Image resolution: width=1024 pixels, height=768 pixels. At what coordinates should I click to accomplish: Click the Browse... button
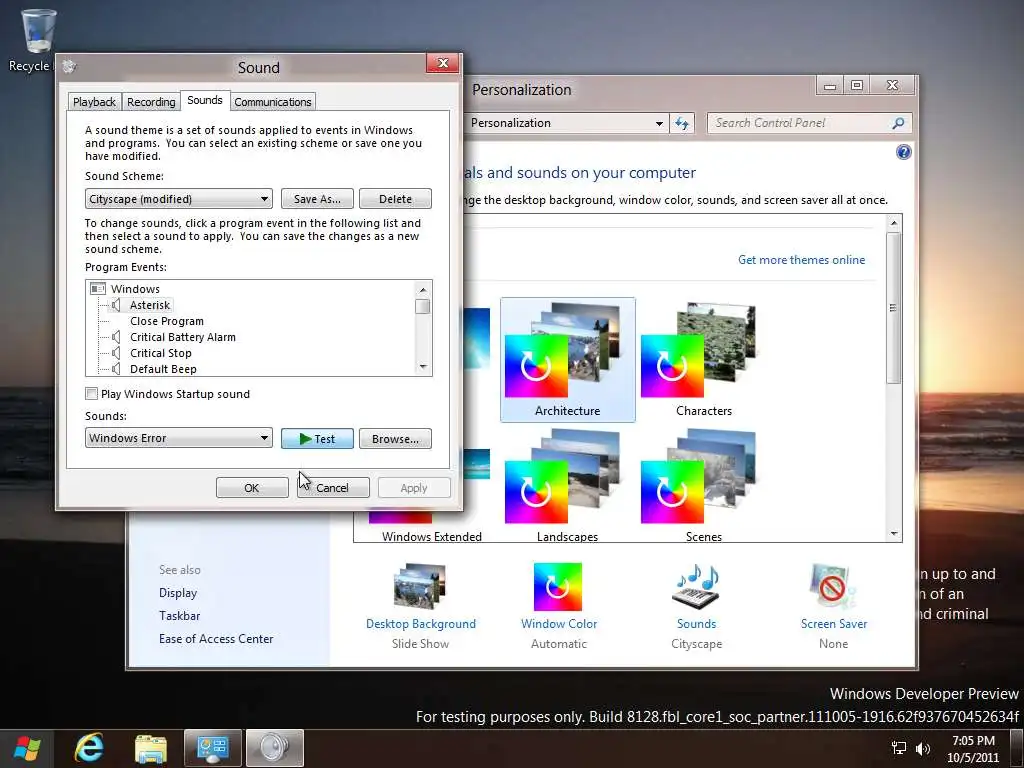pos(395,439)
